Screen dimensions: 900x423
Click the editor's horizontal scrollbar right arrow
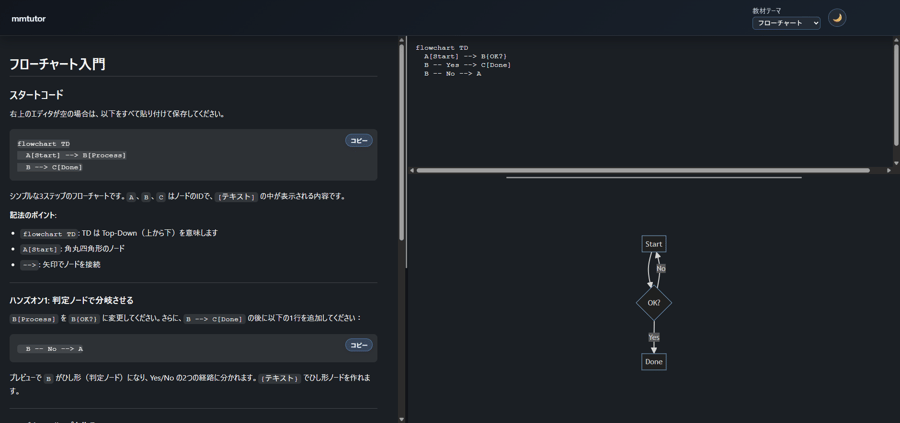pos(888,170)
